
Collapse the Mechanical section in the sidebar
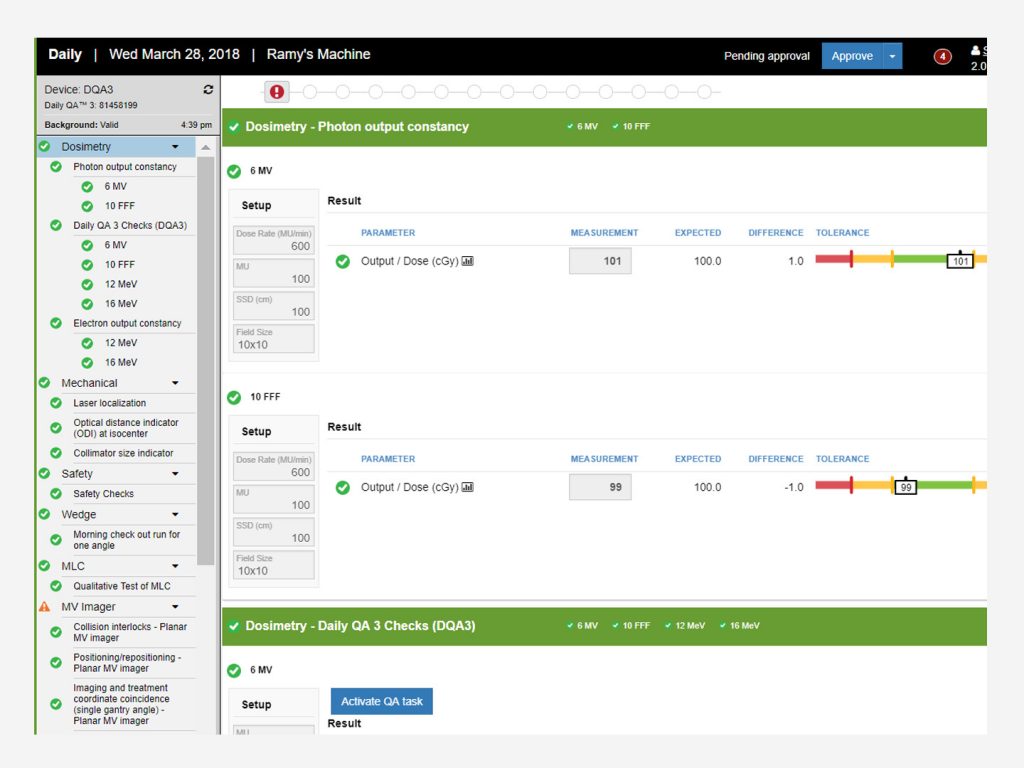pos(175,383)
